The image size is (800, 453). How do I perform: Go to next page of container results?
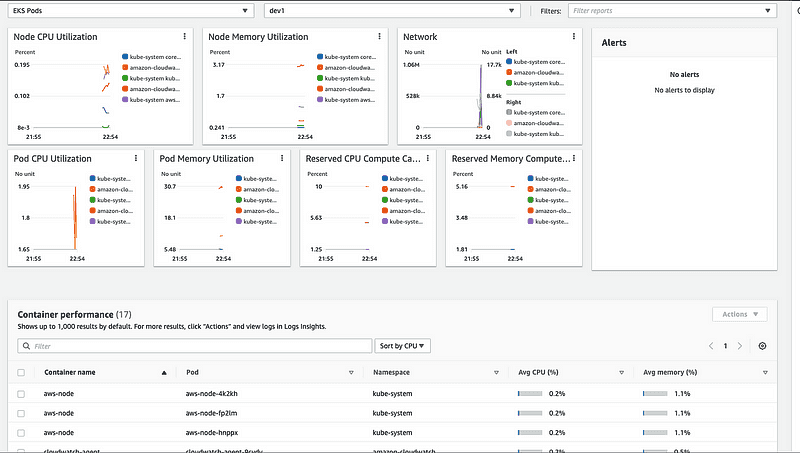[740, 346]
